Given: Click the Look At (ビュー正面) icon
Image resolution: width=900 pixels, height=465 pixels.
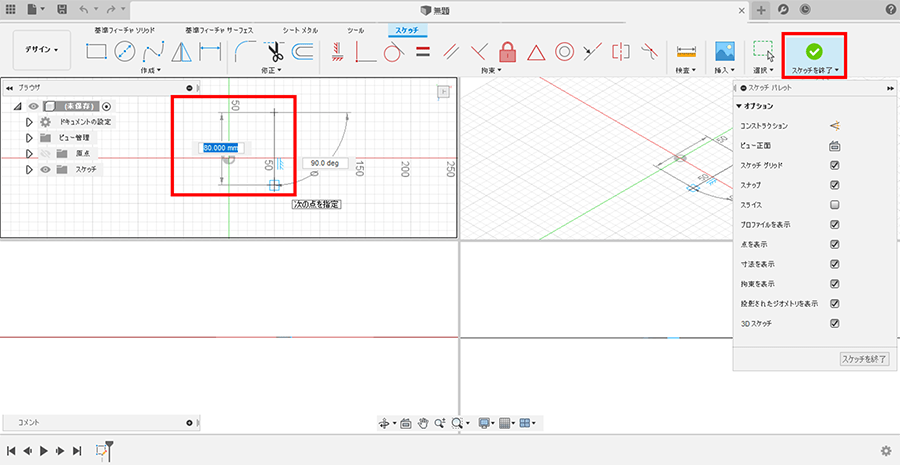Looking at the screenshot, I should (x=834, y=145).
